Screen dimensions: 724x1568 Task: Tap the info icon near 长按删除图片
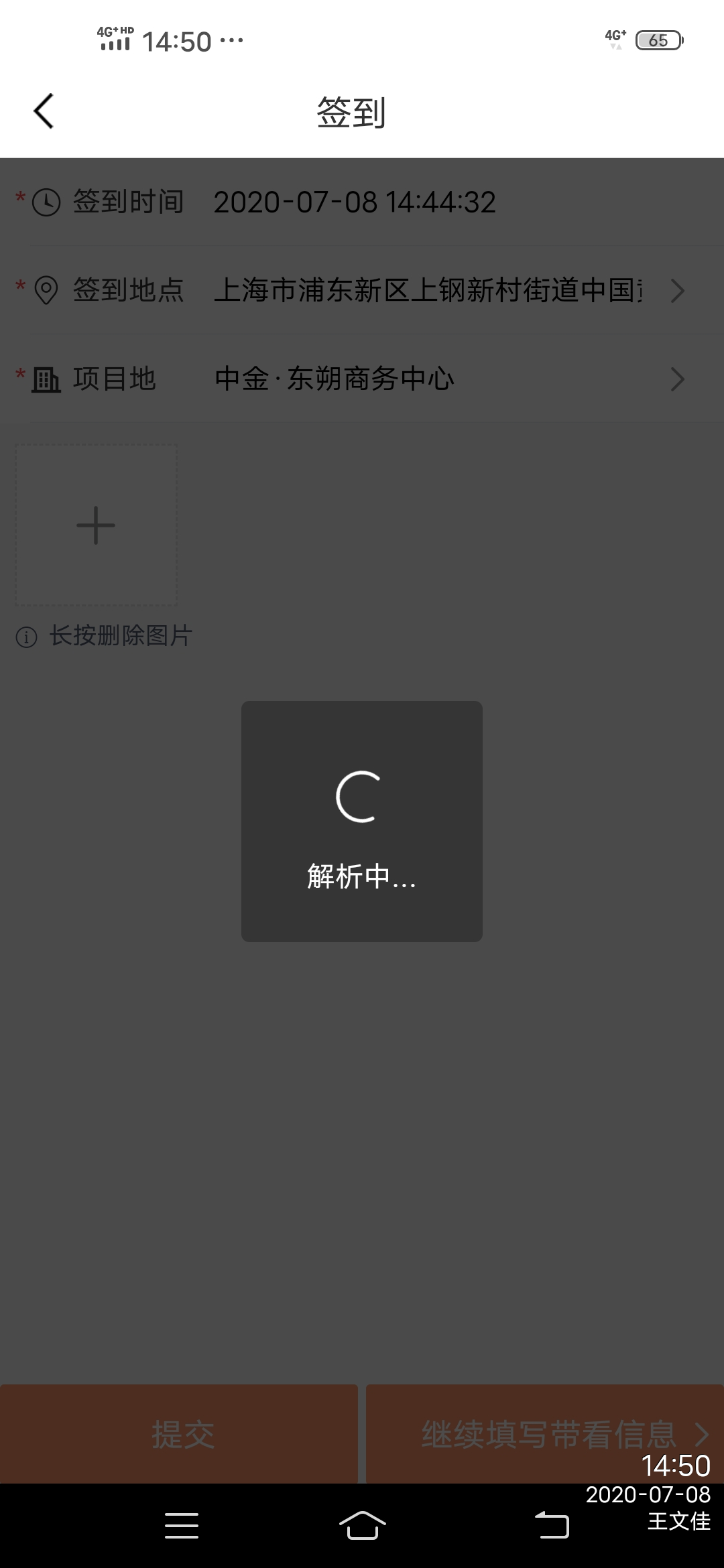pos(26,637)
